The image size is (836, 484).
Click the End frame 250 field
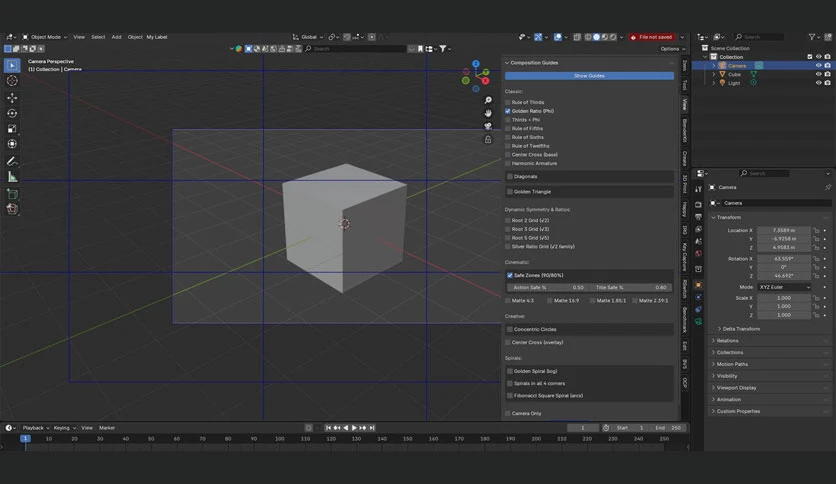[668, 427]
